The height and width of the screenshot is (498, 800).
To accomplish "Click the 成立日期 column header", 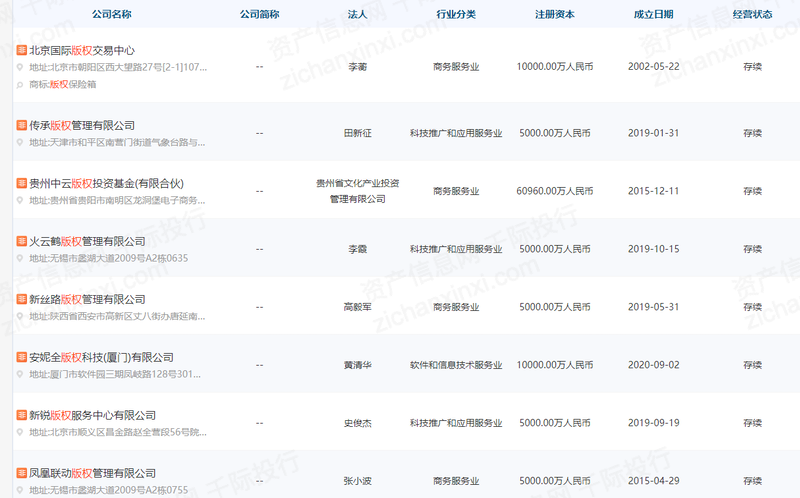I will pos(654,14).
